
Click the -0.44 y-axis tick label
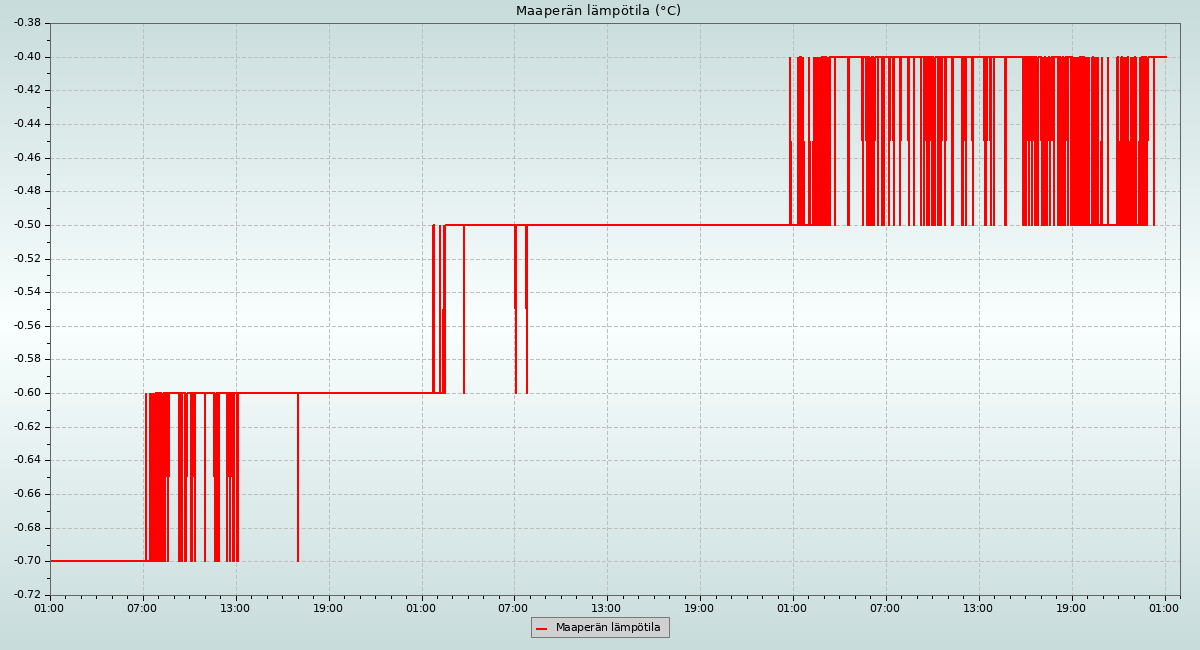point(28,124)
